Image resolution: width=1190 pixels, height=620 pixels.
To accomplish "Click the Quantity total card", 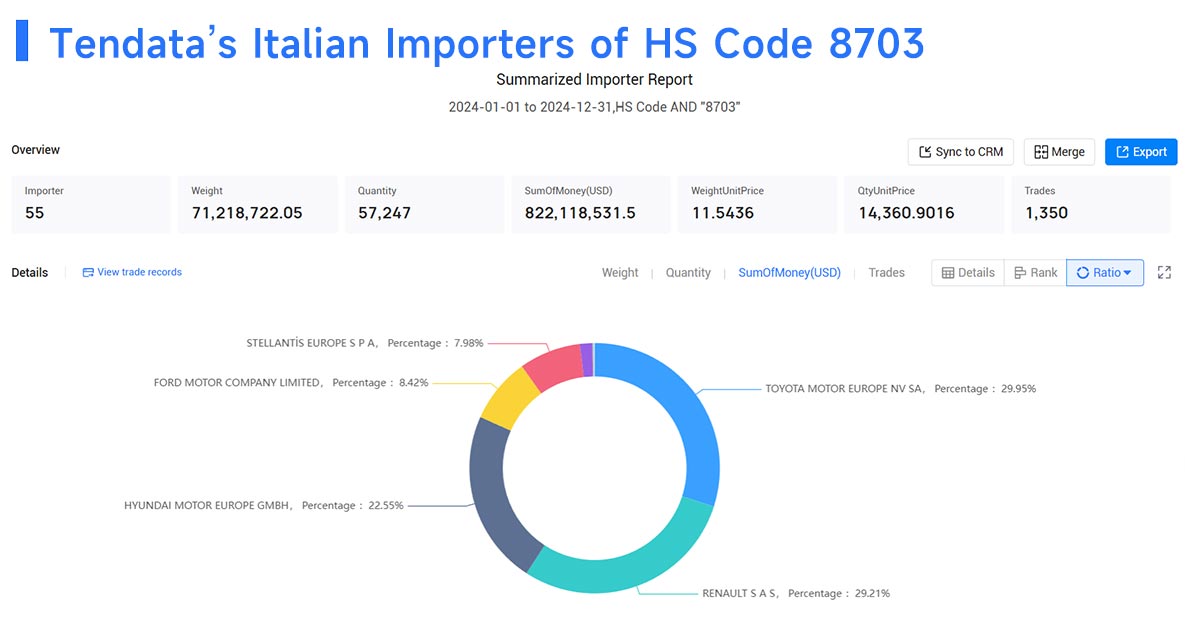I will 424,204.
